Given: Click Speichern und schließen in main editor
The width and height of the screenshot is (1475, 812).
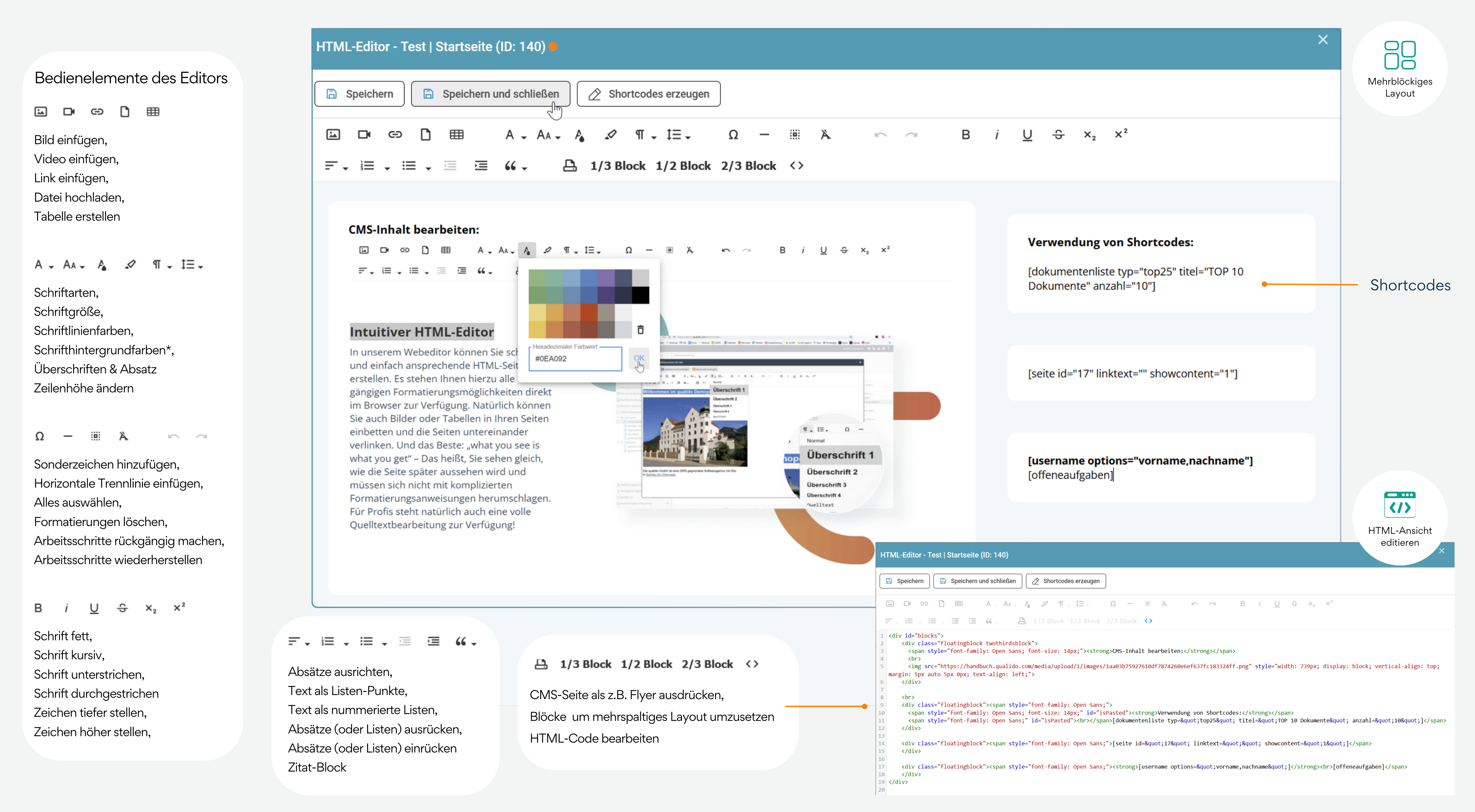Looking at the screenshot, I should pos(491,94).
